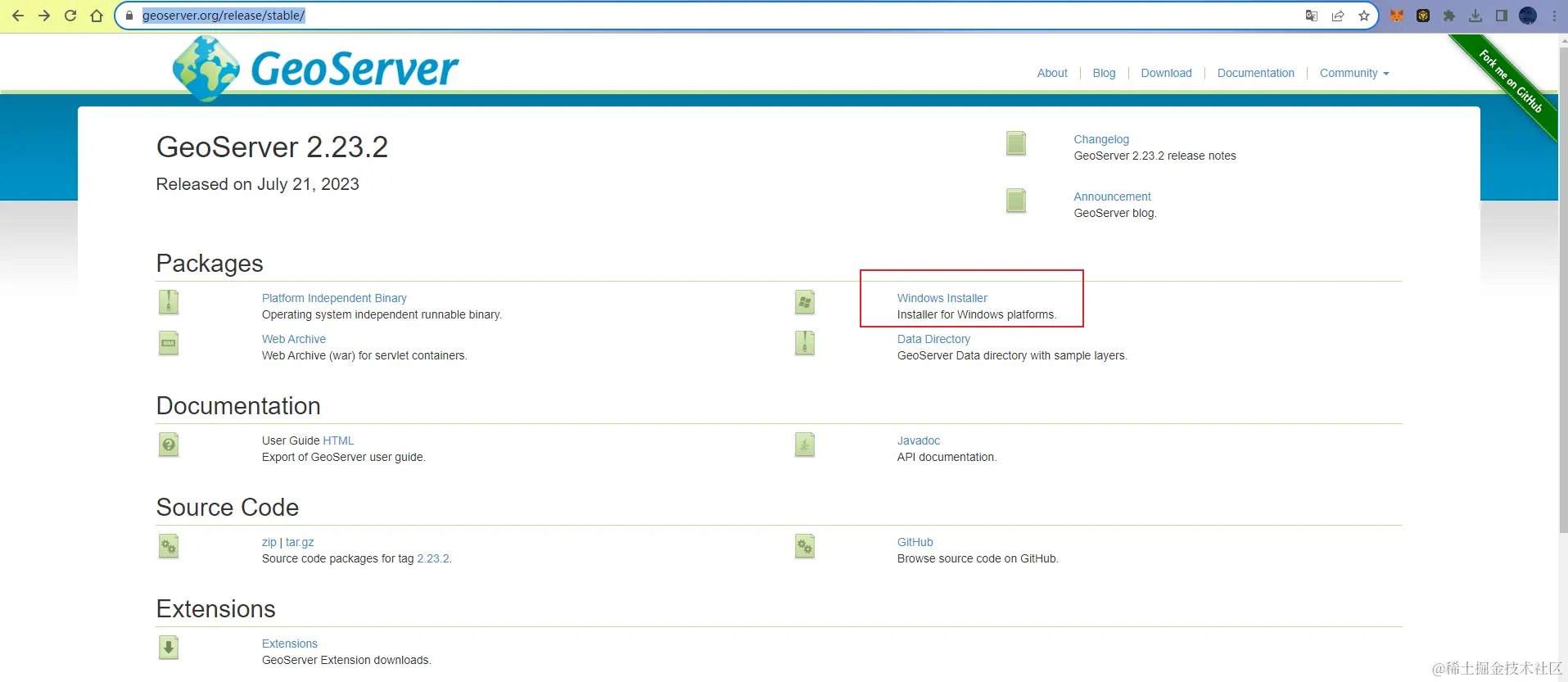Click the Fork me on GitHub ribbon
1568x682 pixels.
click(x=1510, y=81)
